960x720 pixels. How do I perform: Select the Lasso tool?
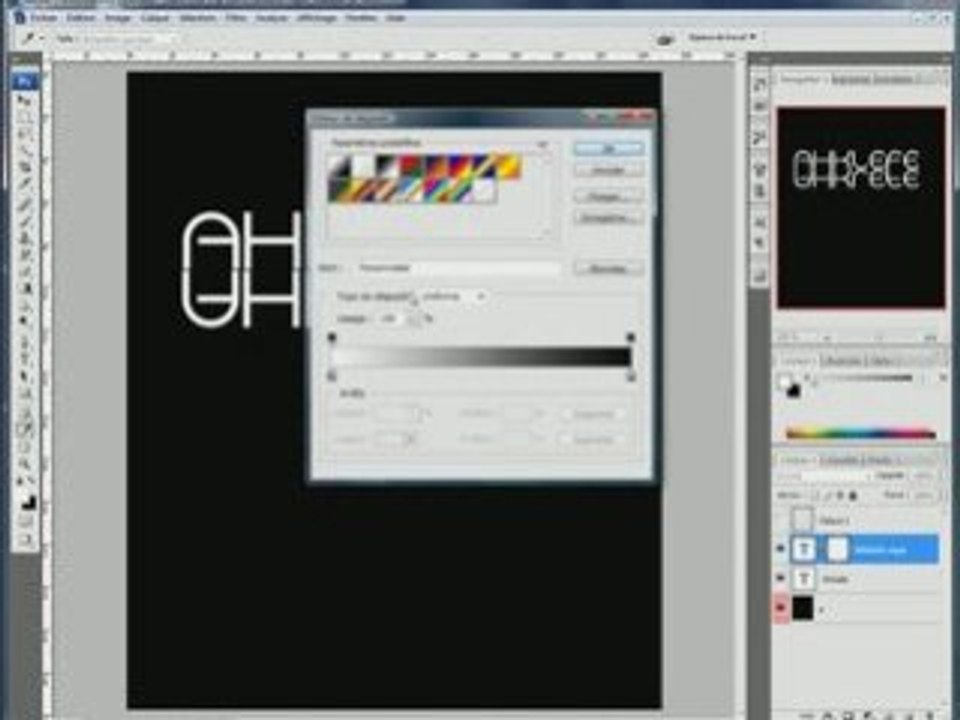(26, 133)
